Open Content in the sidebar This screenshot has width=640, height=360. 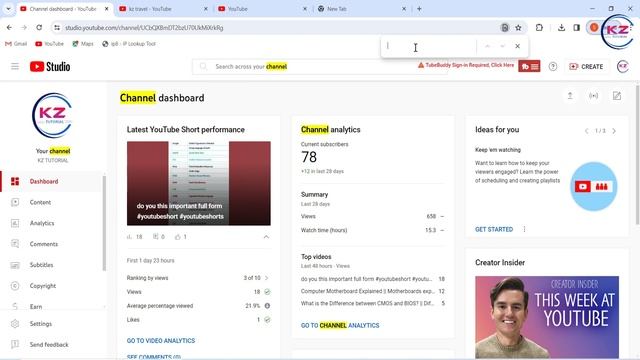[x=51, y=202]
